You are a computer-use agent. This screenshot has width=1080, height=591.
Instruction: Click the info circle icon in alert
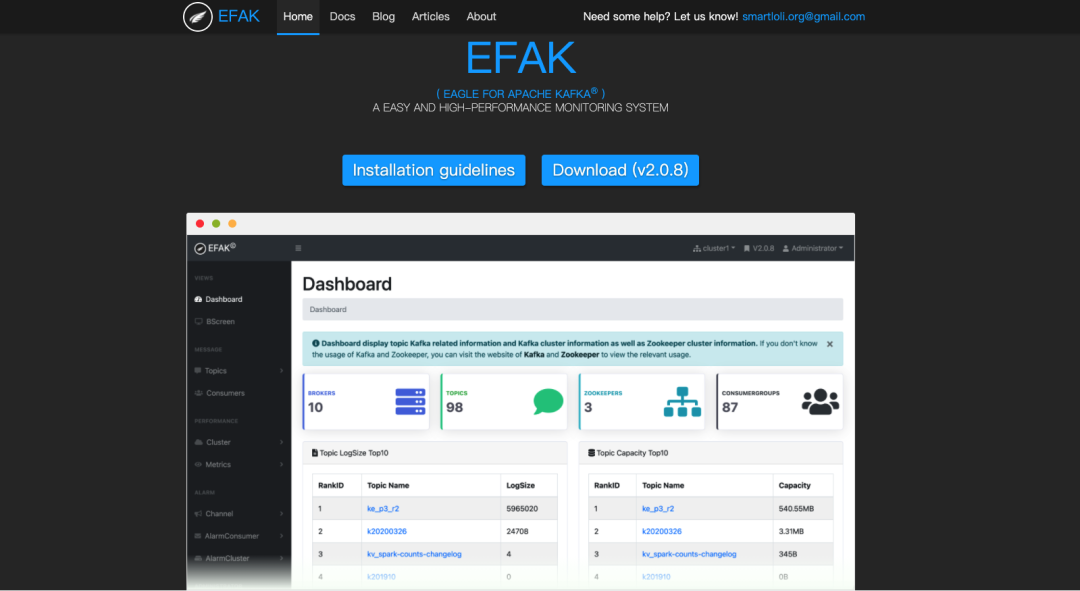coord(315,343)
